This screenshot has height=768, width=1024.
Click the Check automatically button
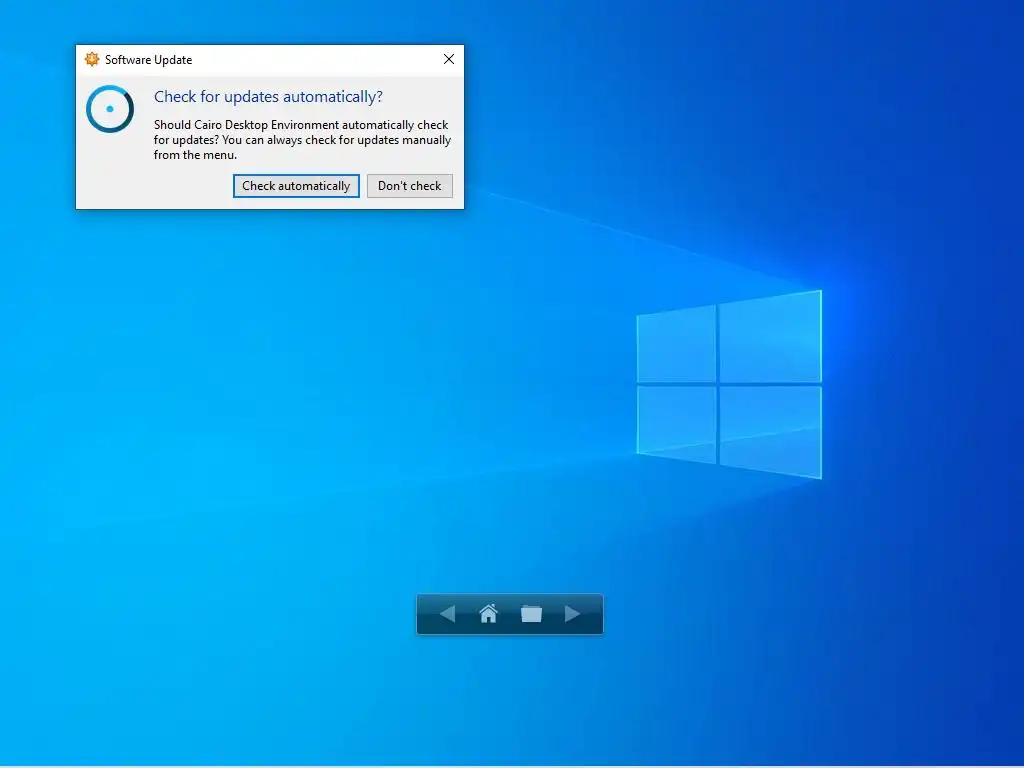point(296,186)
